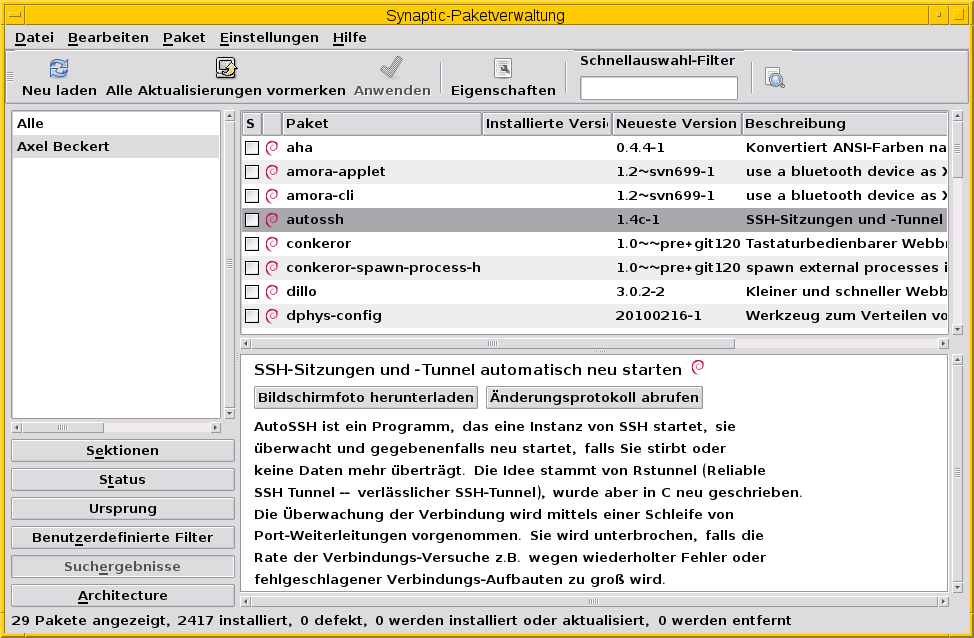Click the Neu laden reload icon
The width and height of the screenshot is (974, 638).
click(x=57, y=68)
